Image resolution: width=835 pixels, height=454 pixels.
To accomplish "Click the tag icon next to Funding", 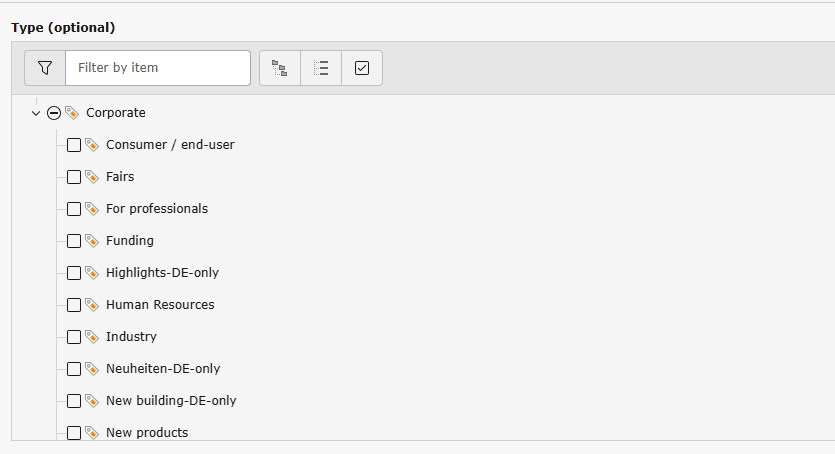I will coord(92,241).
